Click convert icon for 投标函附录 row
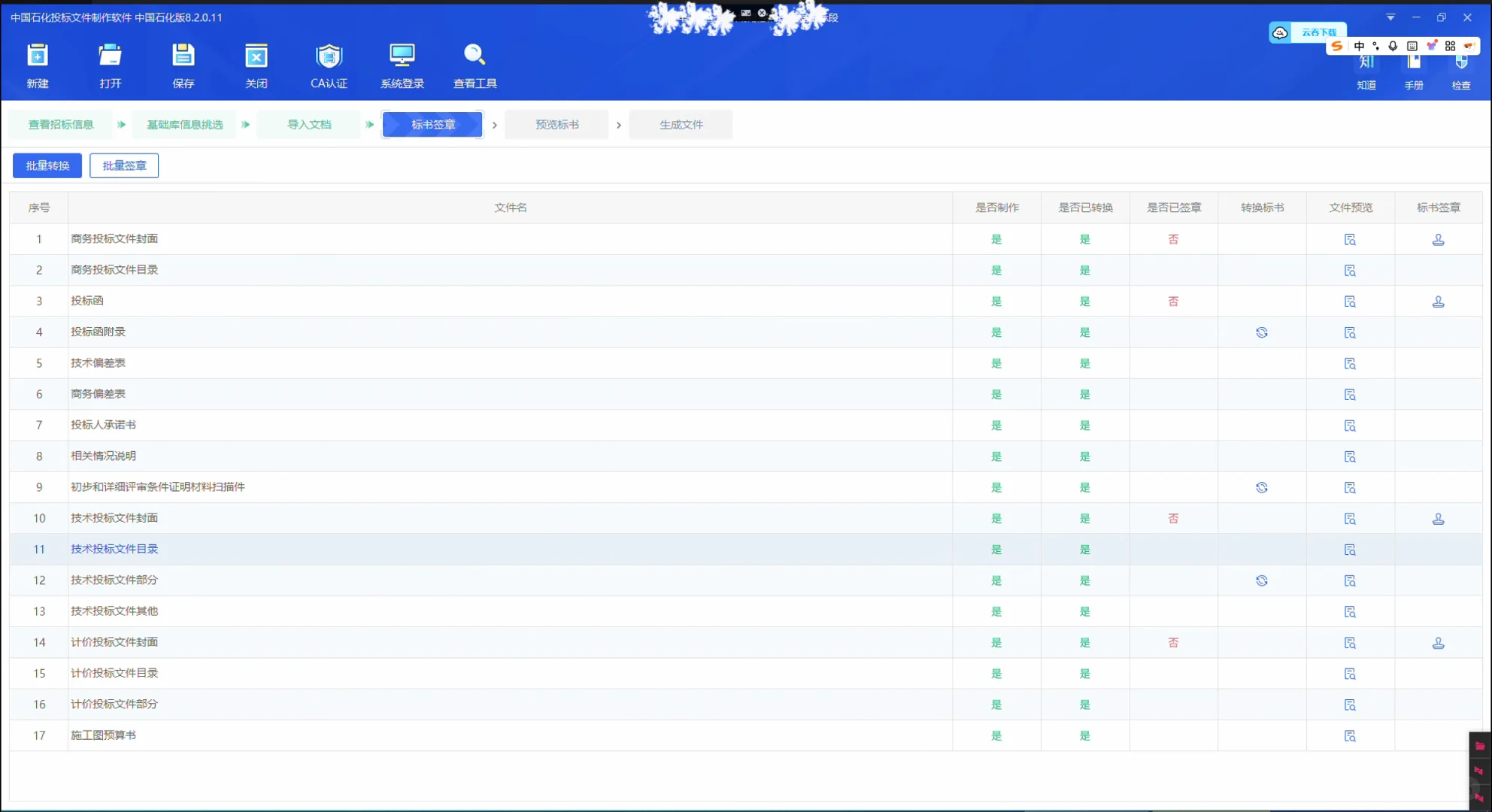The image size is (1492, 812). [x=1262, y=332]
